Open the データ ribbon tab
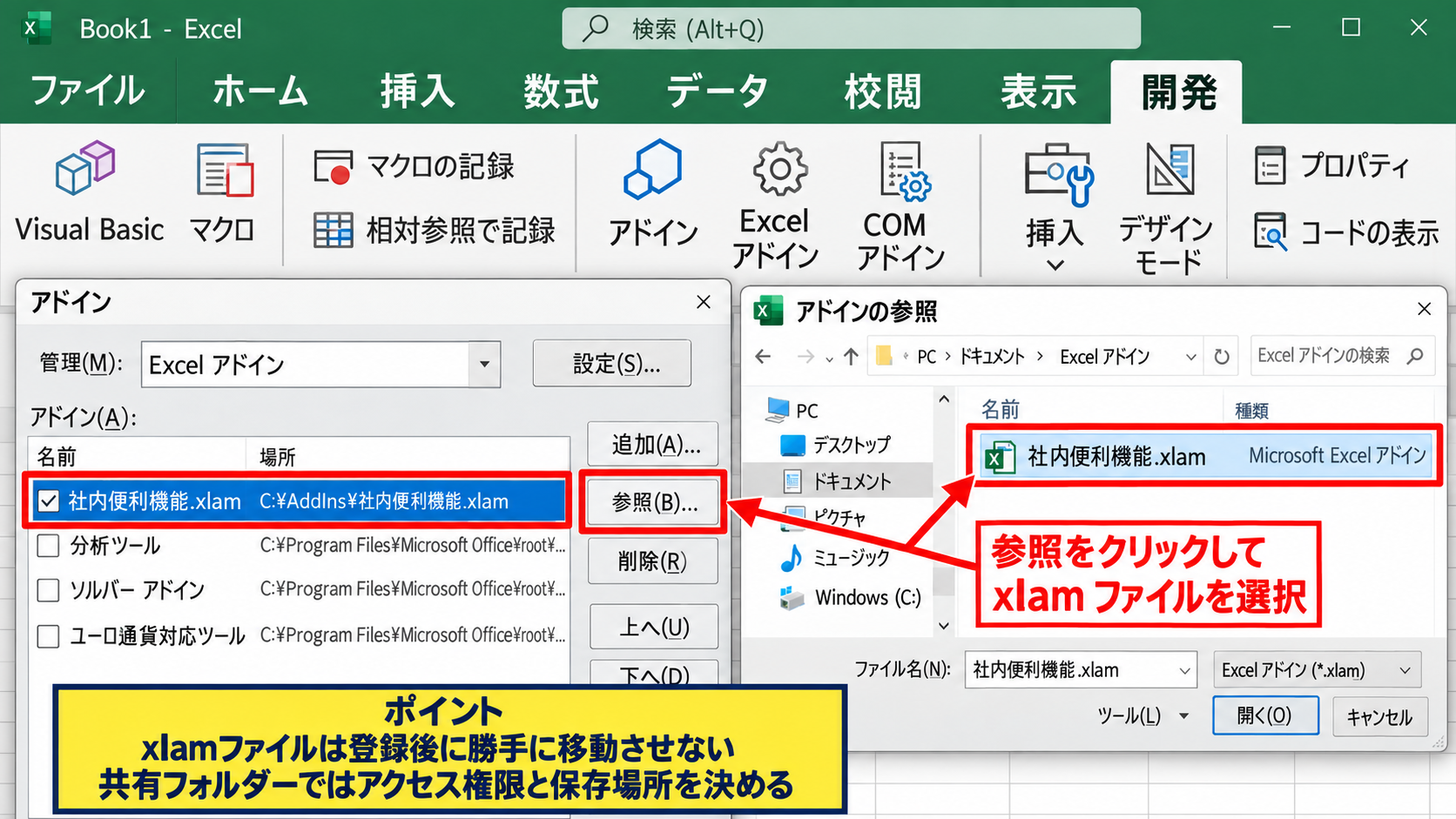1456x819 pixels. point(718,91)
